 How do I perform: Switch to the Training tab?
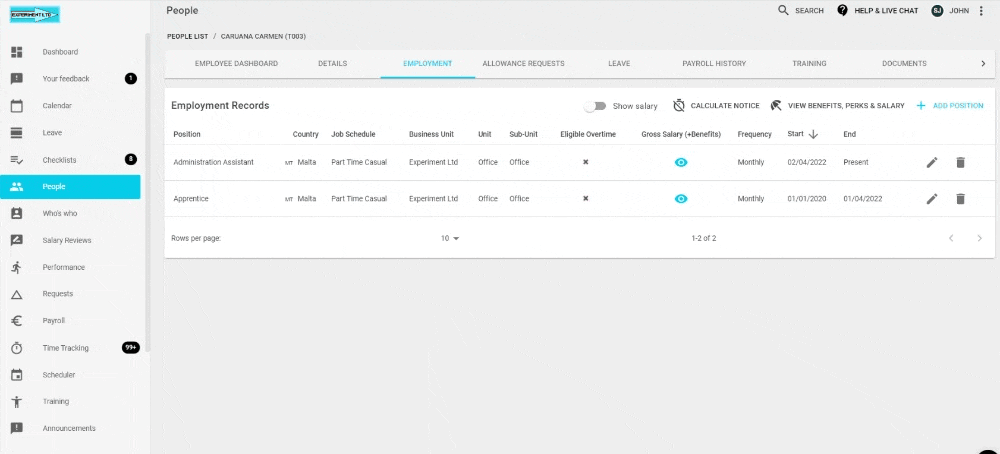(x=809, y=64)
